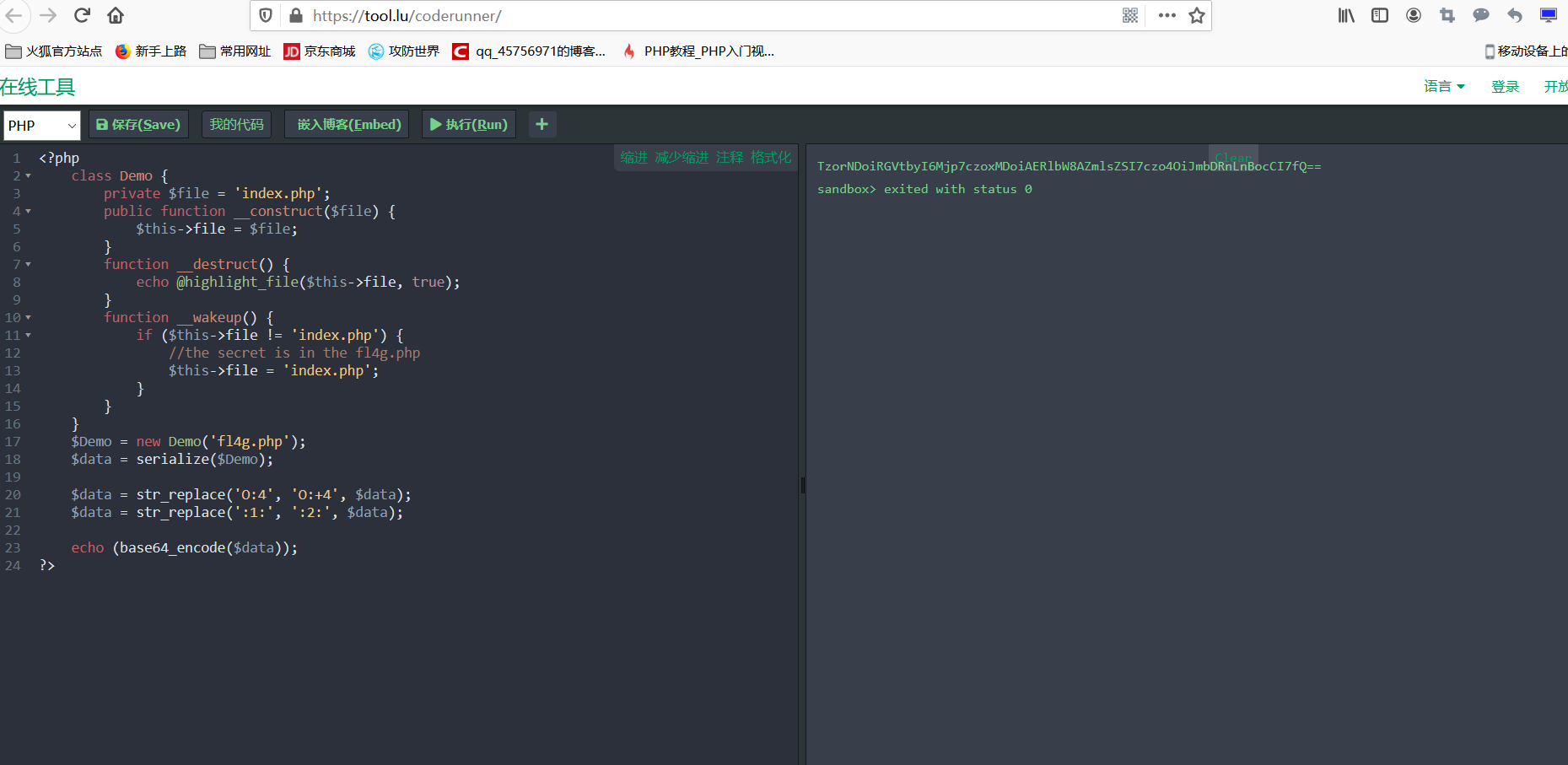
Task: Click 注释 comment action
Action: tap(730, 157)
